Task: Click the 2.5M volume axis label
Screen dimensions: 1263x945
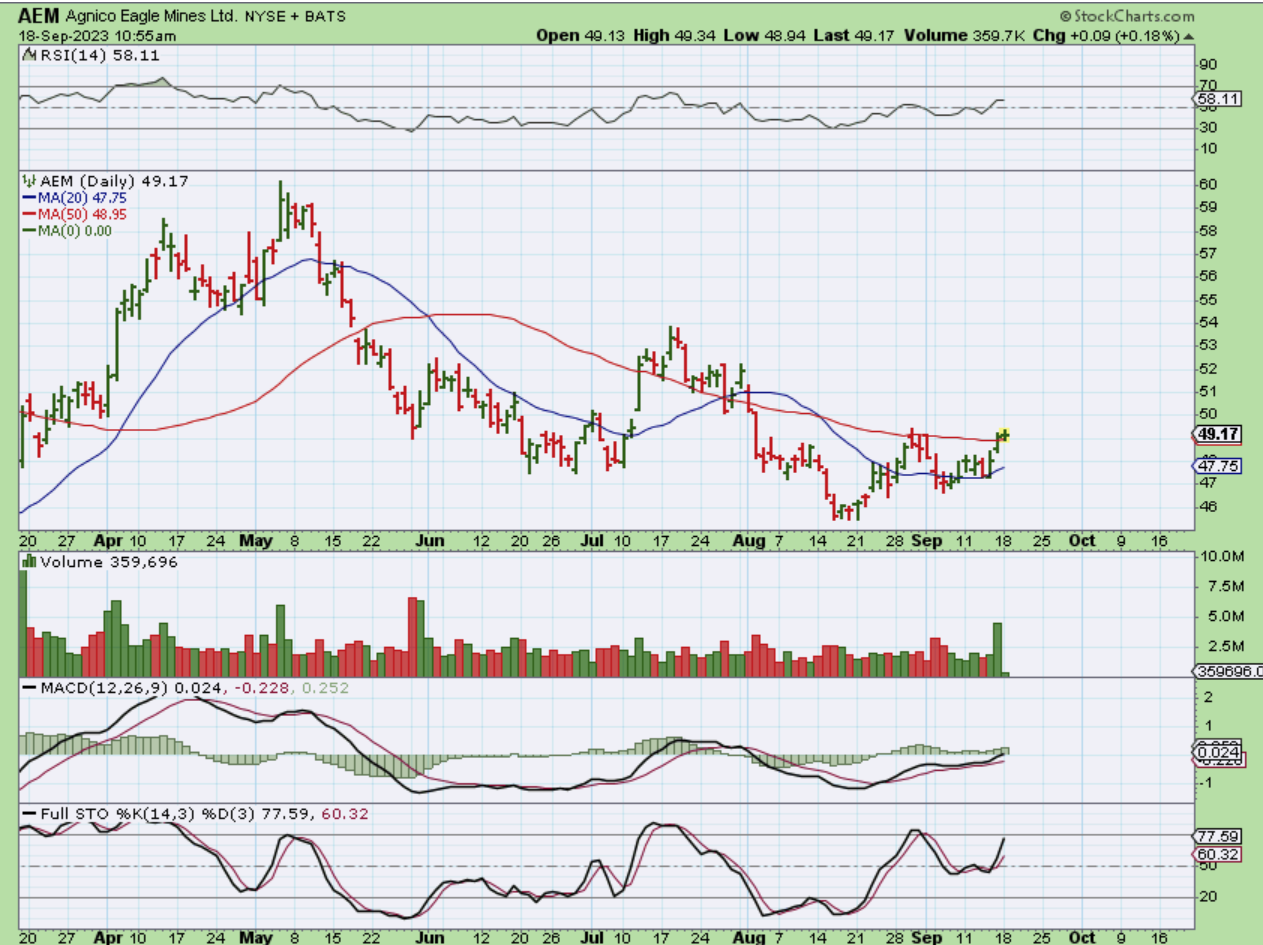Action: point(1225,645)
